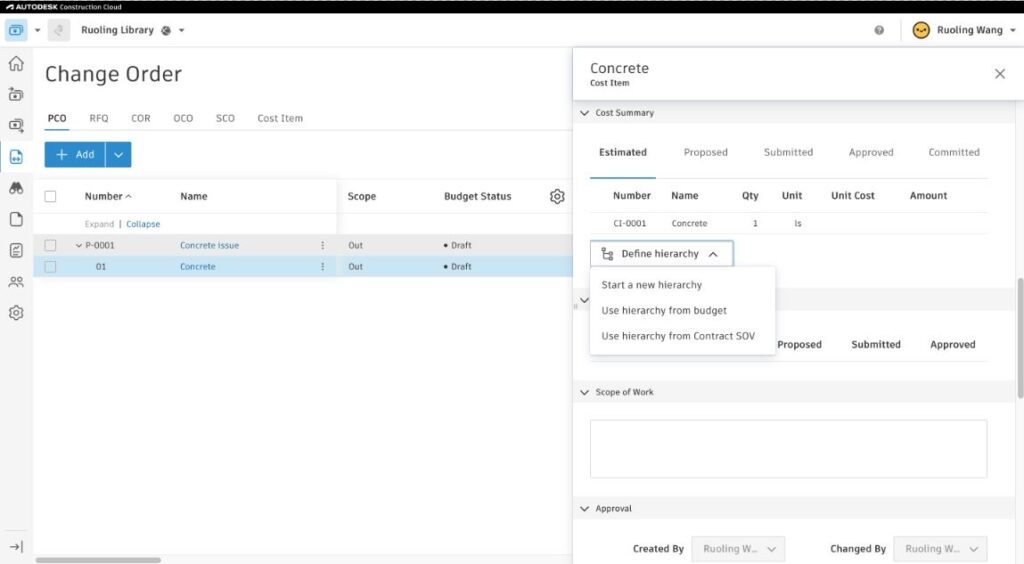Click the Scope column header
Viewport: 1024px width, 564px height.
(362, 196)
